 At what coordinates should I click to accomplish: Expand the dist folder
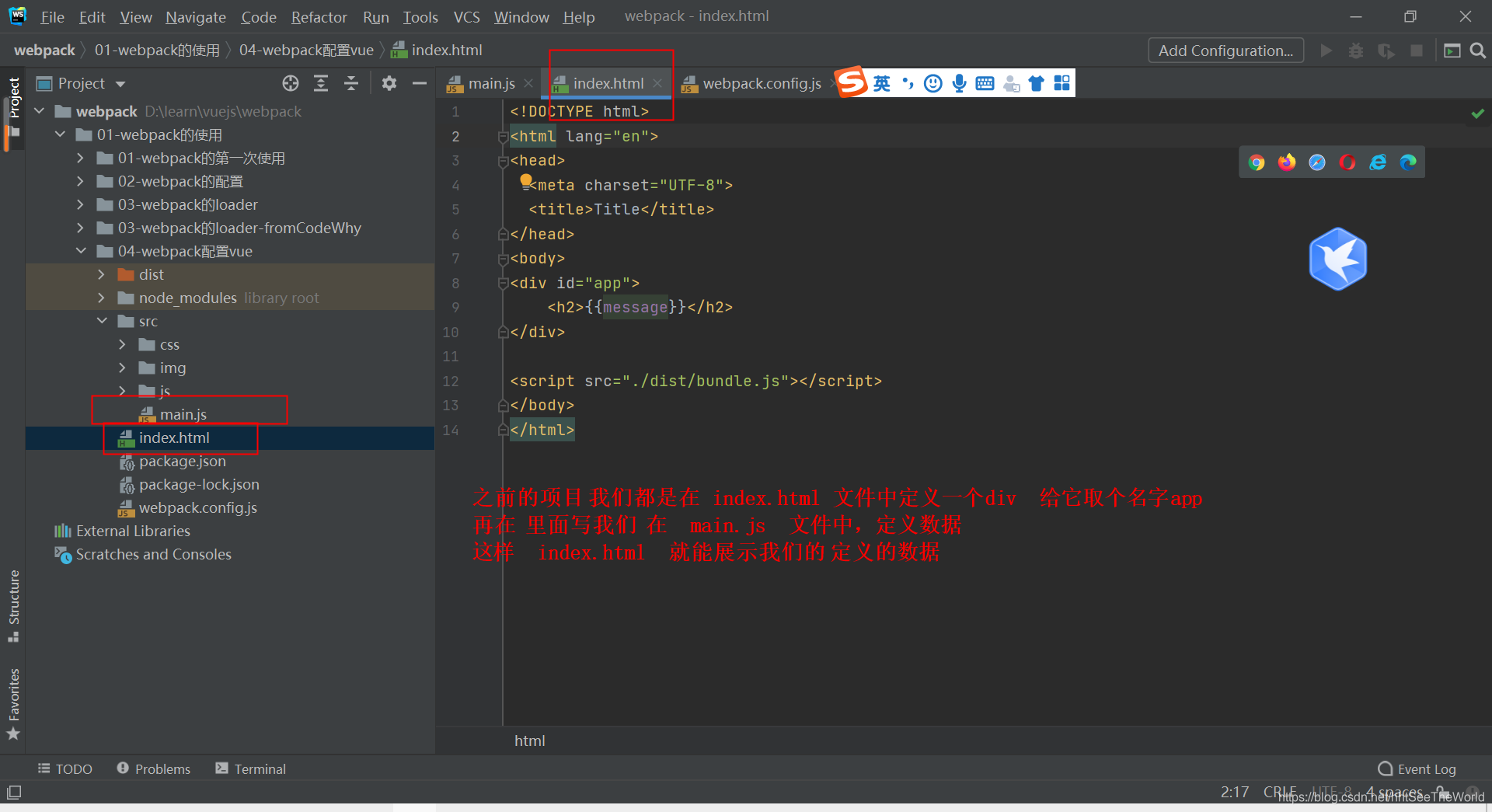(101, 274)
